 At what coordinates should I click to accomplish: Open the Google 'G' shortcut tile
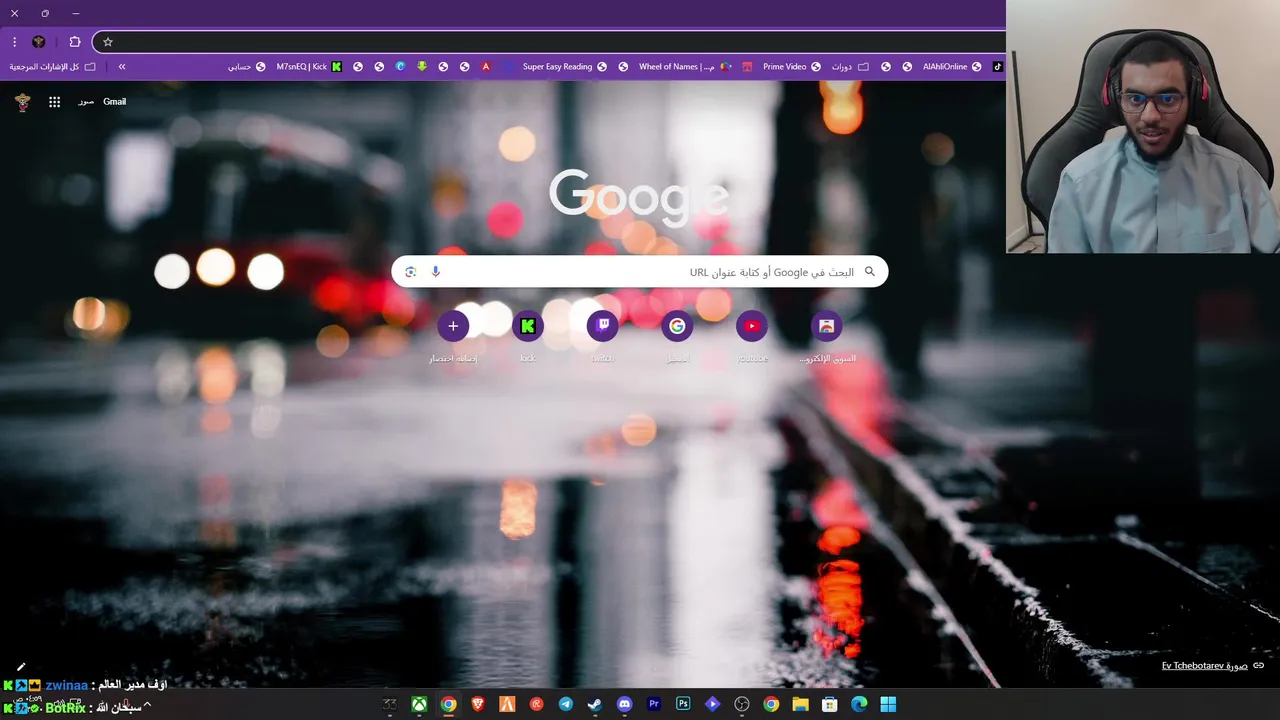point(677,326)
